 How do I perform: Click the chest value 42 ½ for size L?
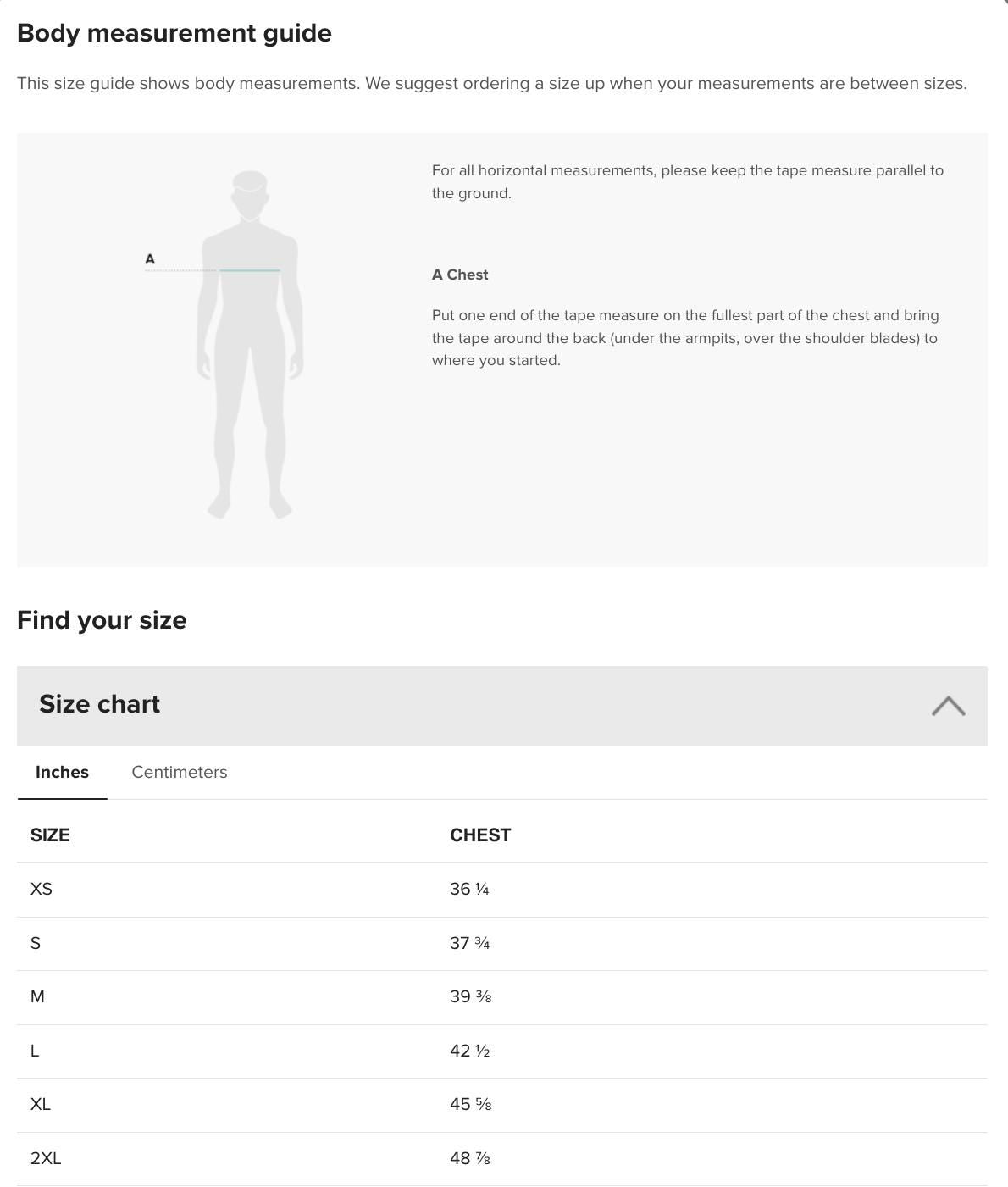(470, 1051)
